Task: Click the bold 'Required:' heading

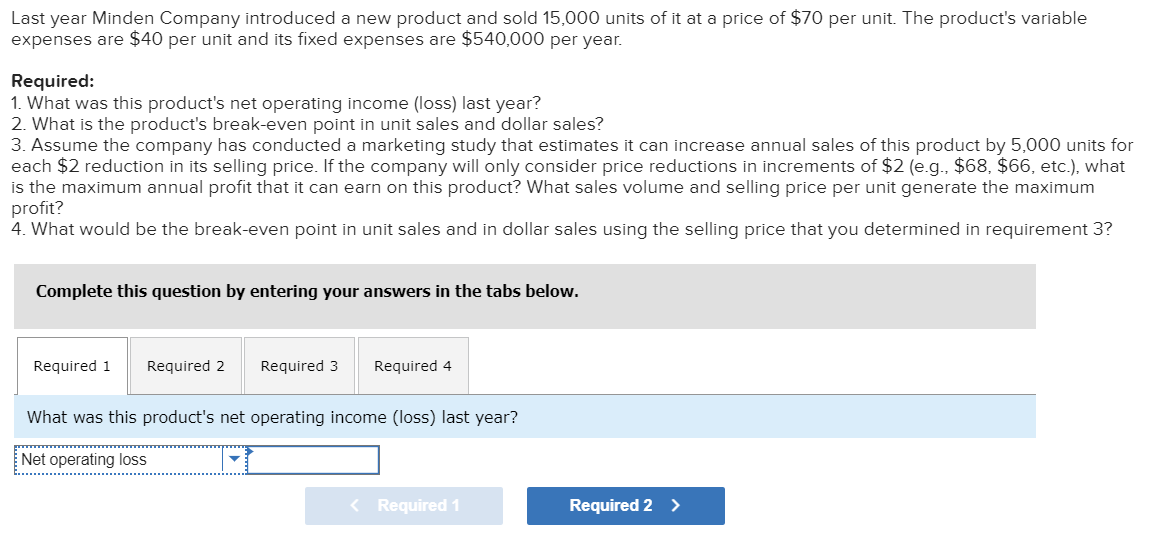Action: 52,81
